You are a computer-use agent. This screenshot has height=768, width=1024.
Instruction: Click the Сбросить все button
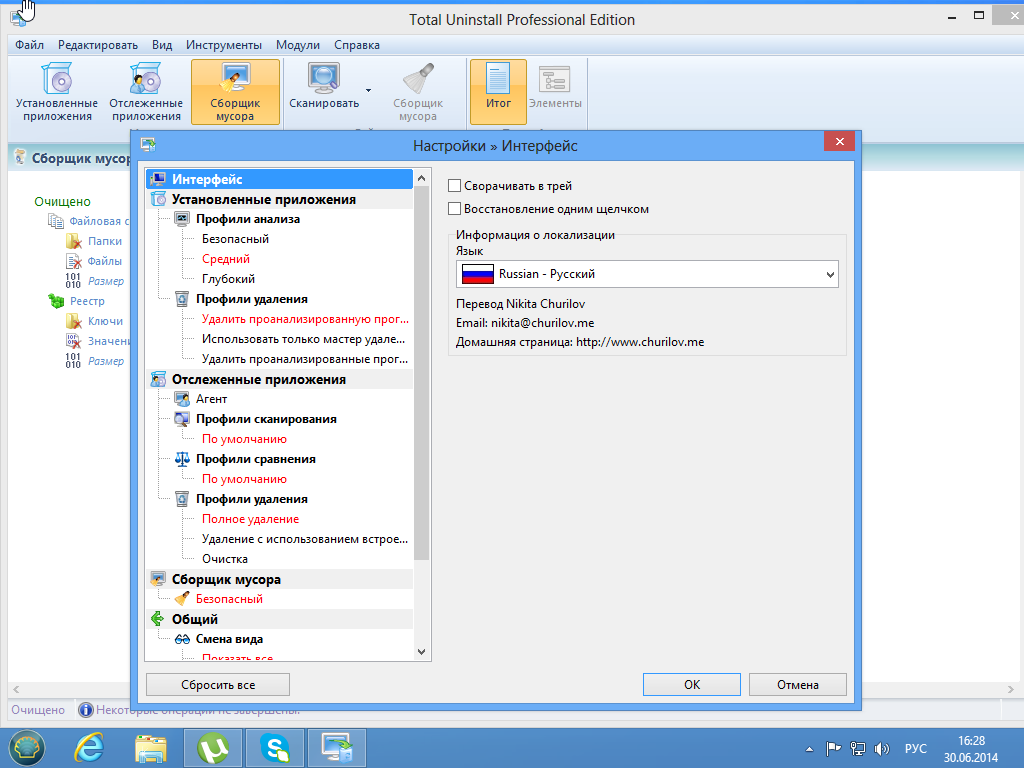click(217, 684)
